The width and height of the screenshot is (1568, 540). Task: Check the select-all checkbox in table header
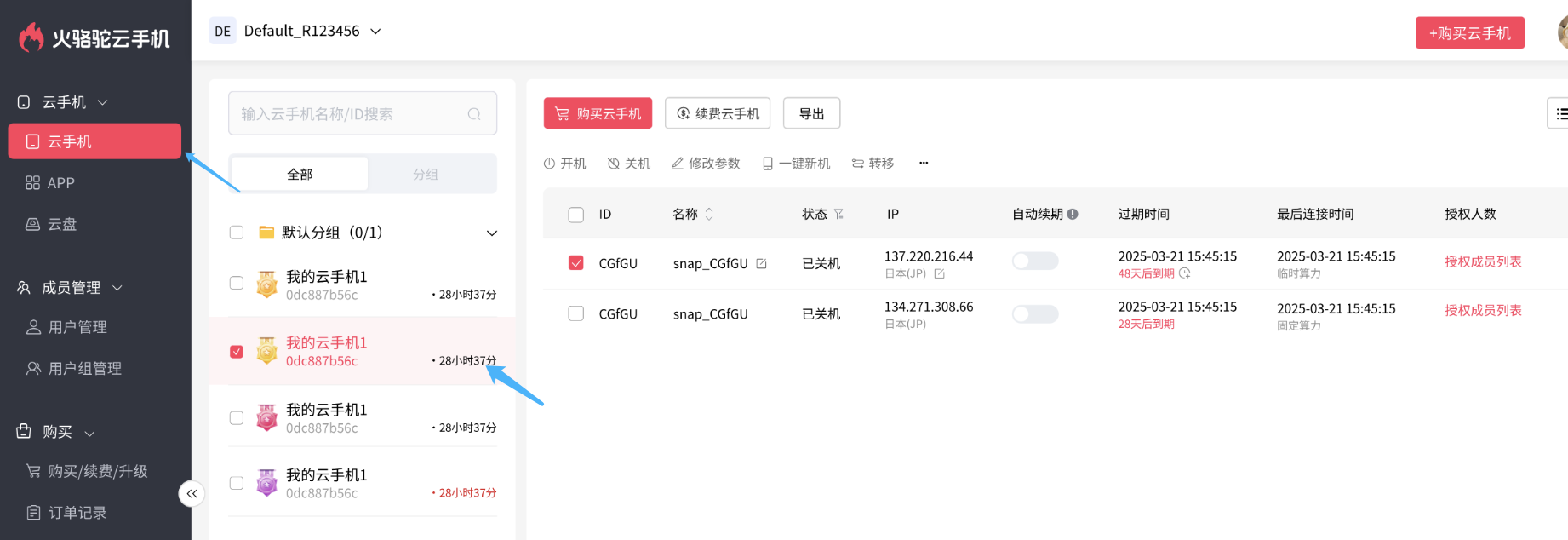click(x=576, y=215)
